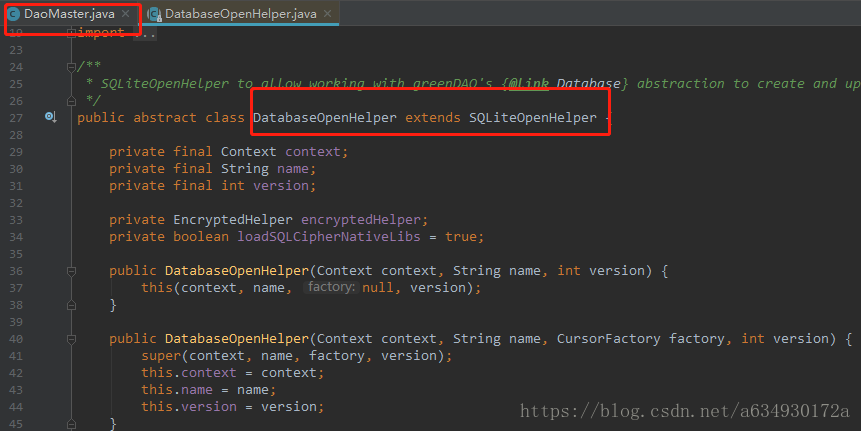Click the 'Context' type on line 29
861x431 pixels.
(249, 152)
